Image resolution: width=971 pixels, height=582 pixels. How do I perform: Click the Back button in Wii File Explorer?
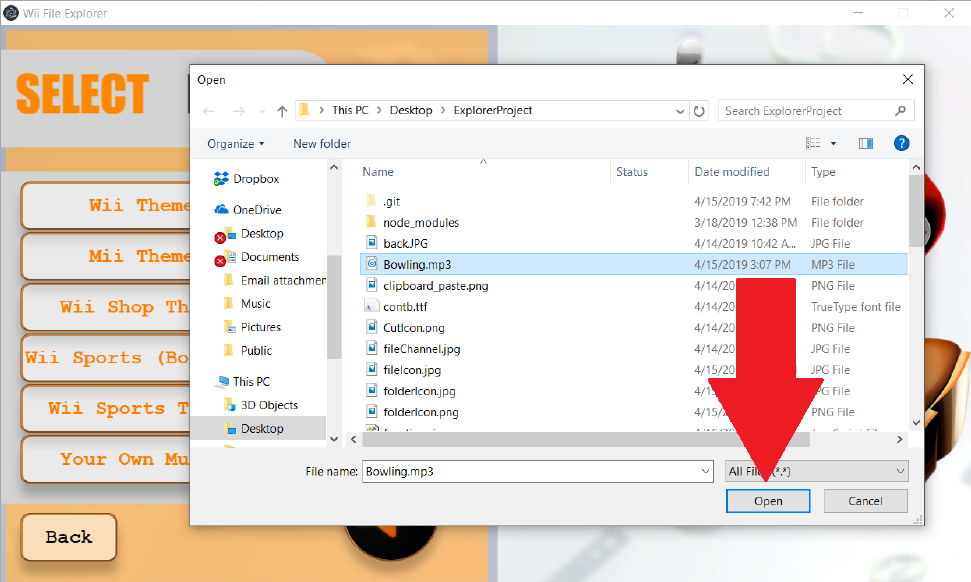69,537
